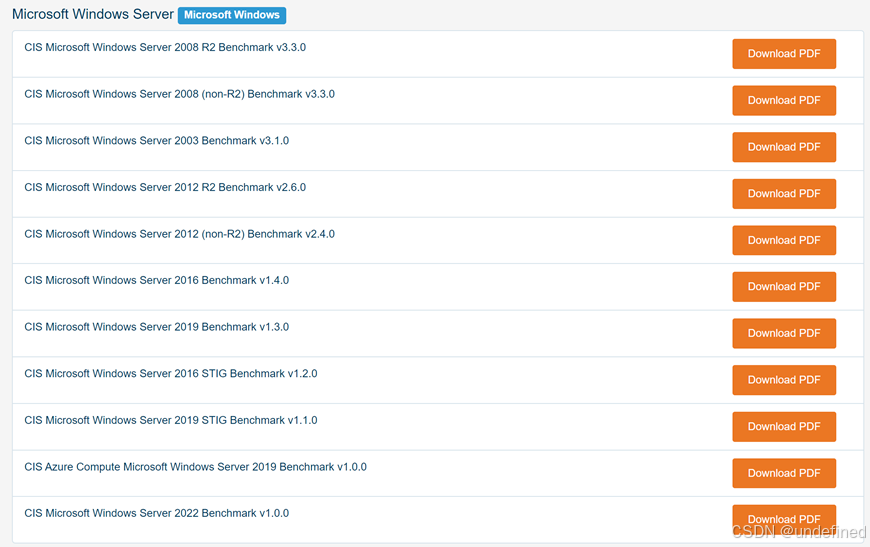
Task: Open CIS Microsoft Windows Server 2019 Benchmark v1.3.0
Action: pyautogui.click(x=156, y=327)
